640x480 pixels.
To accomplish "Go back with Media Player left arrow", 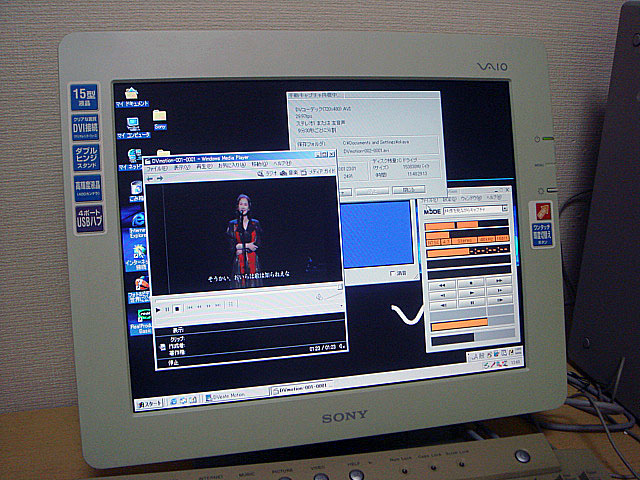I will [x=150, y=179].
